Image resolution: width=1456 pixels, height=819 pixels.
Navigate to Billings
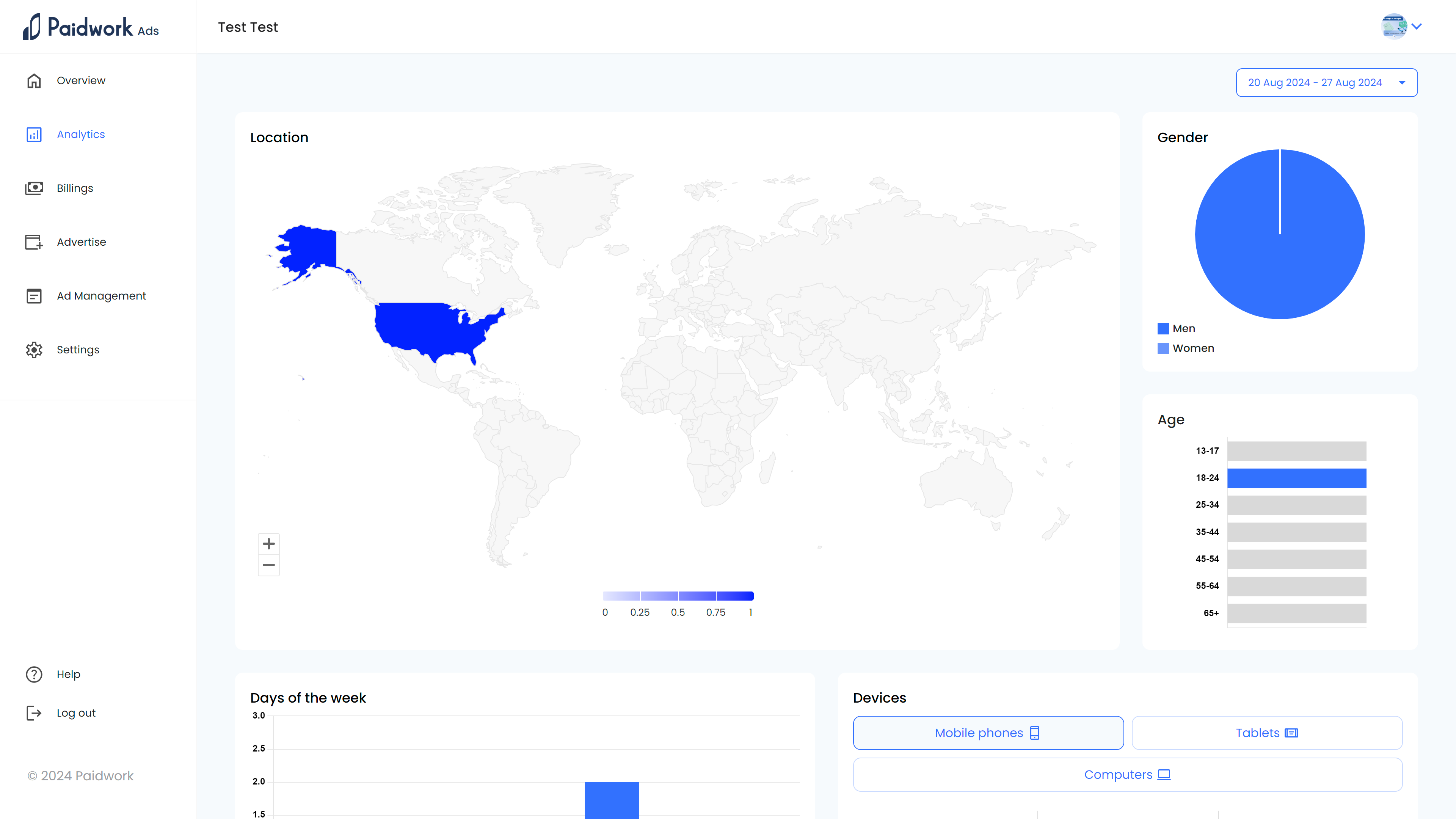75,188
